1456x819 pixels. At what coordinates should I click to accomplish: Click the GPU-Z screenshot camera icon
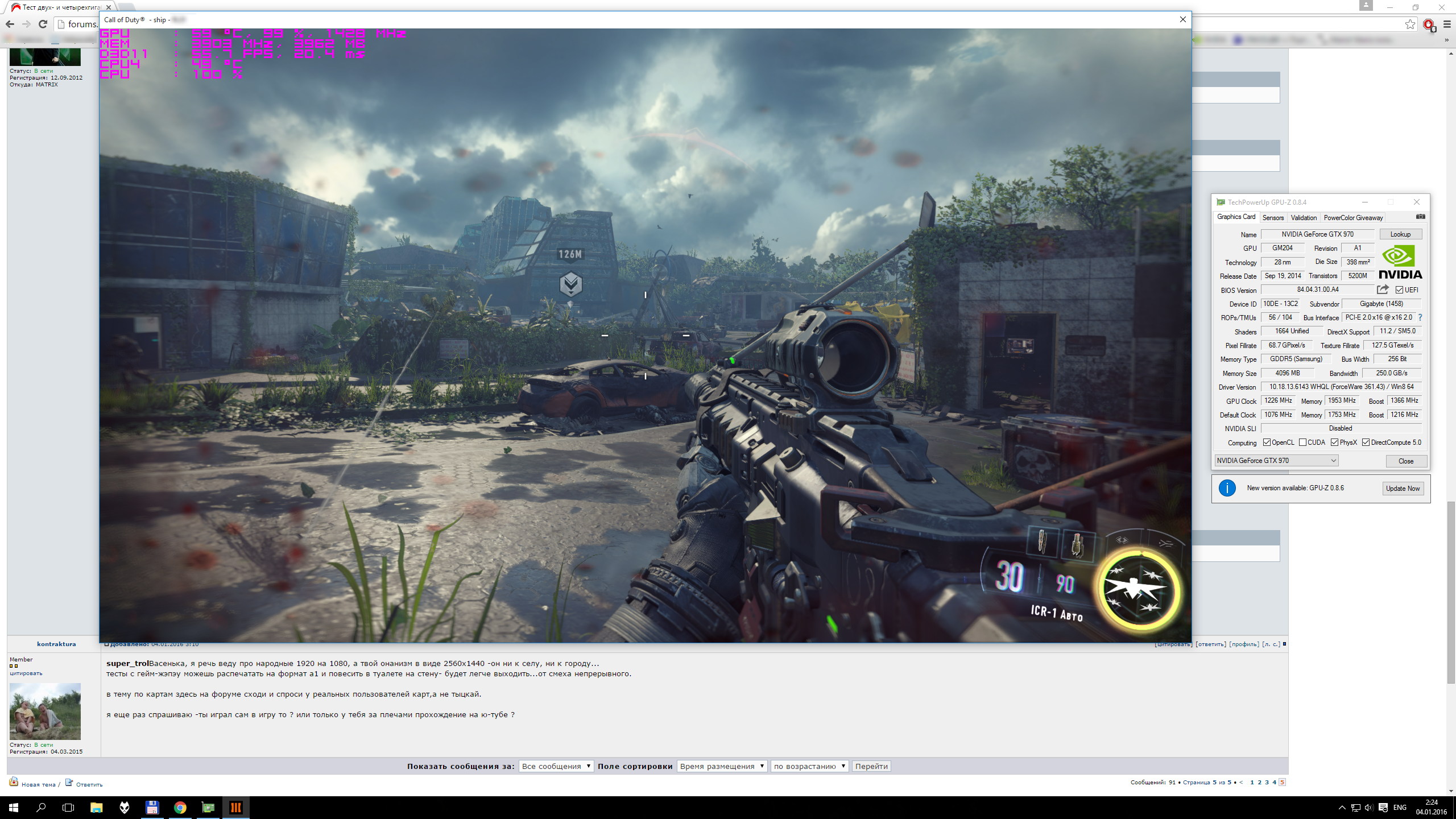pos(1420,217)
